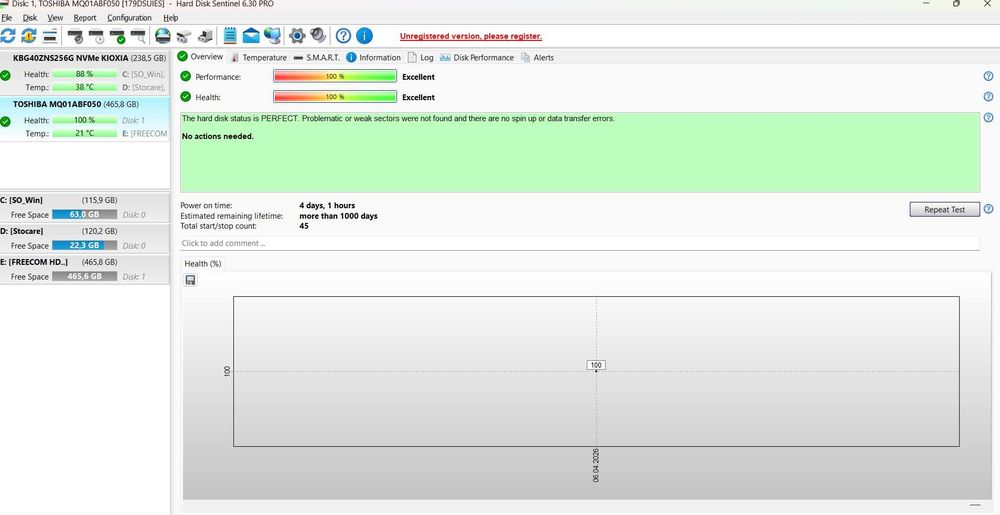The width and height of the screenshot is (1000, 515).
Task: Open the File menu
Action: [x=7, y=18]
